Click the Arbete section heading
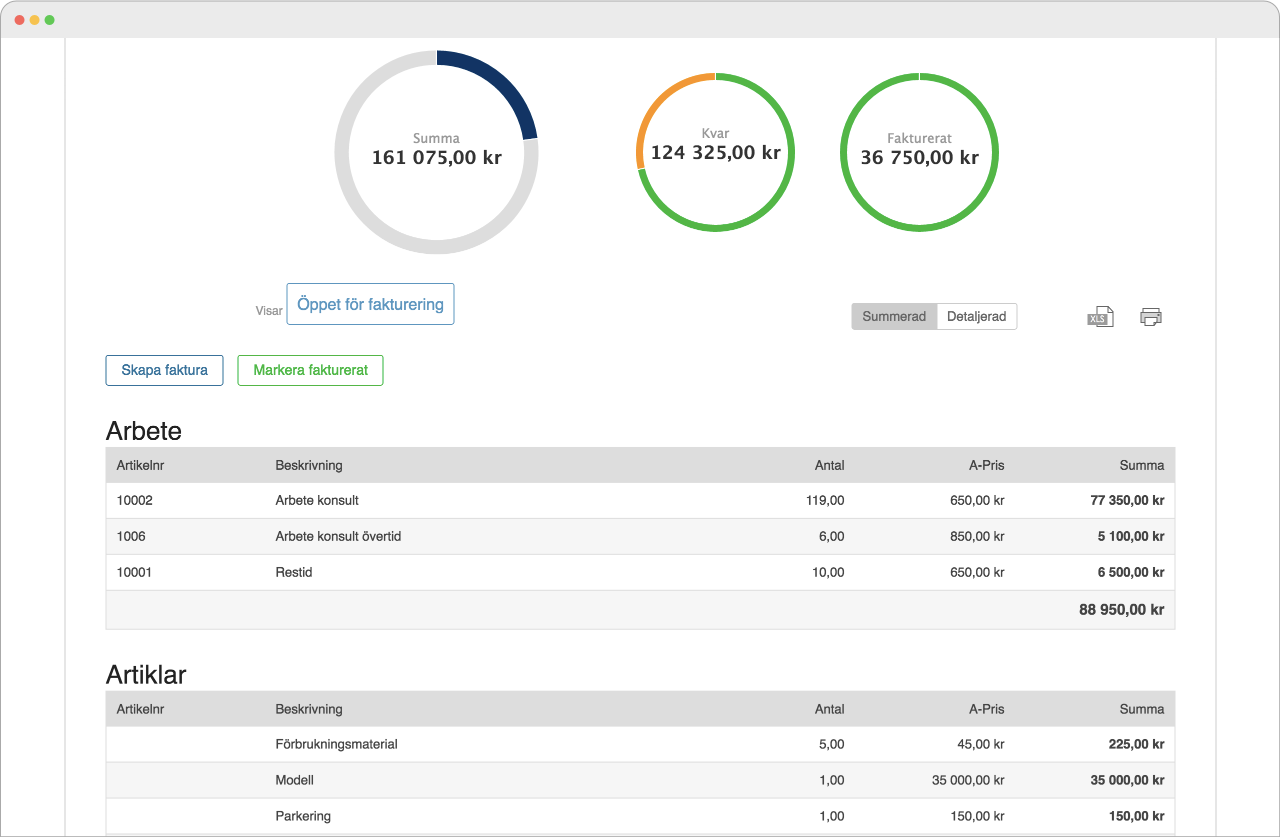This screenshot has width=1280, height=837. [144, 431]
